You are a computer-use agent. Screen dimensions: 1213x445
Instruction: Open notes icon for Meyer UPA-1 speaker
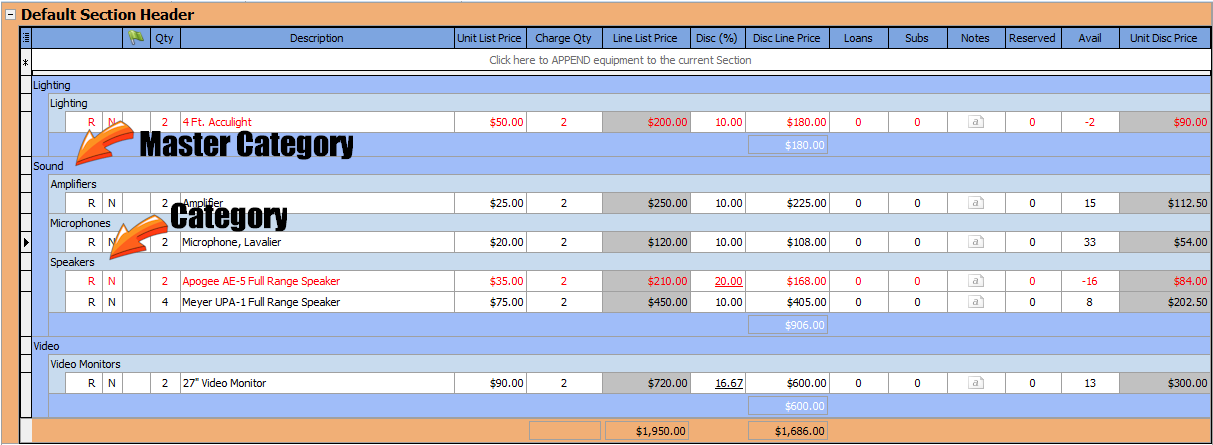click(975, 302)
